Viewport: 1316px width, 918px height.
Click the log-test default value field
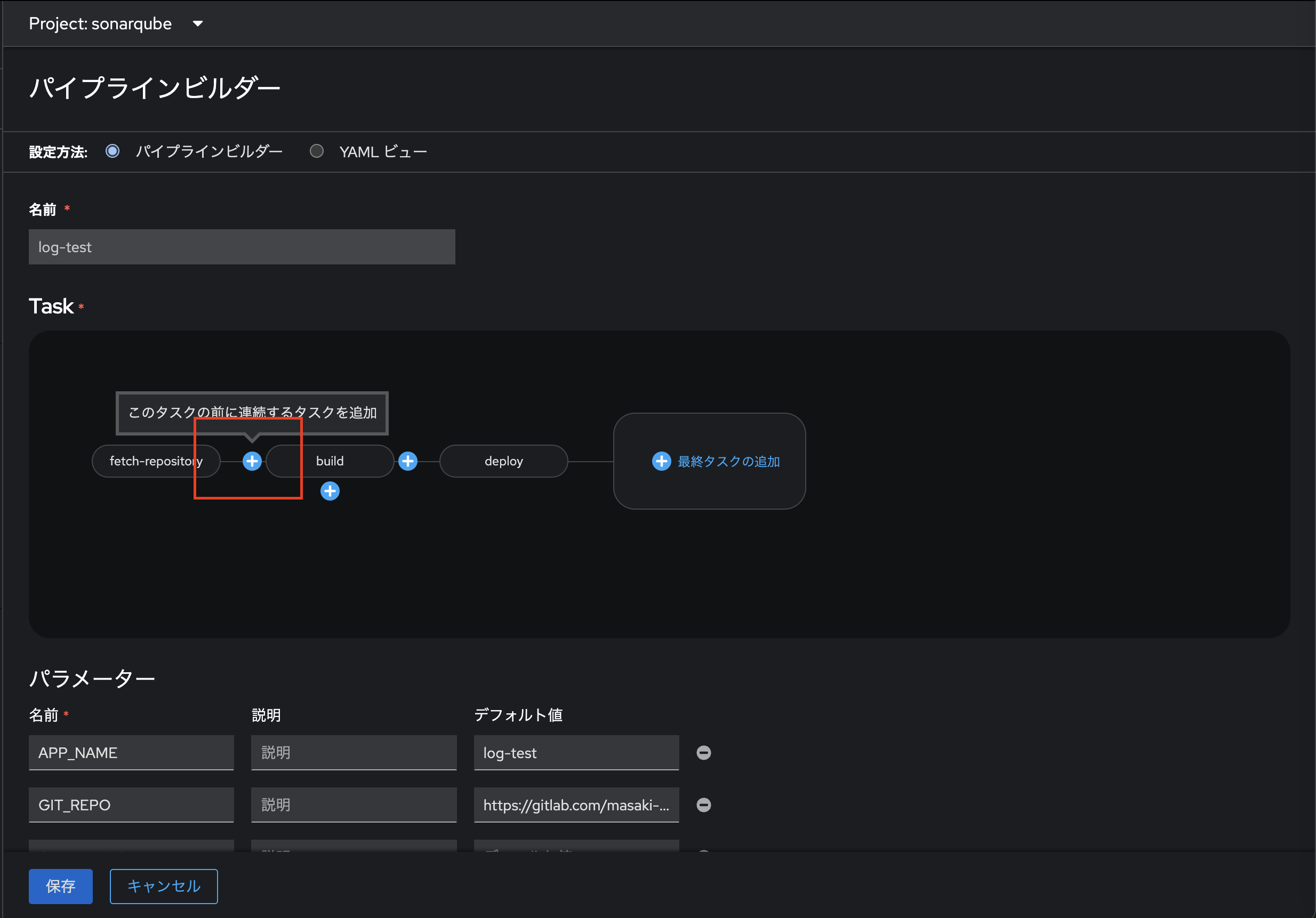tap(575, 752)
